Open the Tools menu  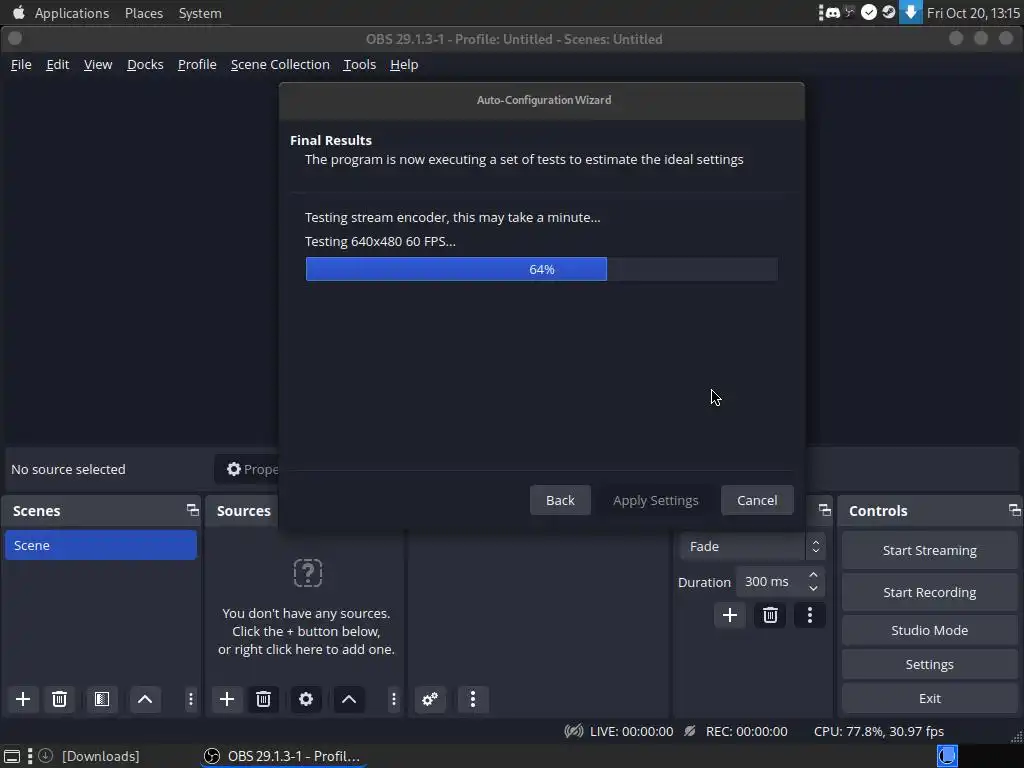pyautogui.click(x=359, y=65)
